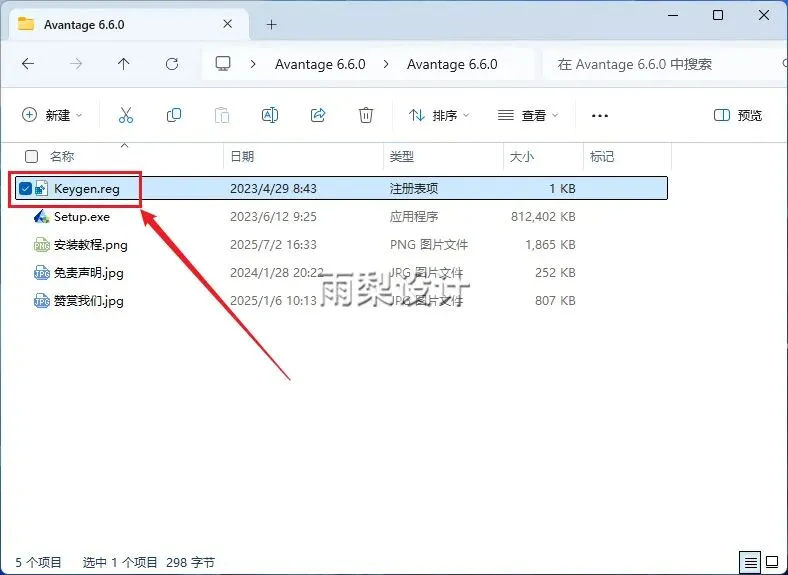Toggle the select-all checkbox in header
The width and height of the screenshot is (788, 575).
pos(31,156)
